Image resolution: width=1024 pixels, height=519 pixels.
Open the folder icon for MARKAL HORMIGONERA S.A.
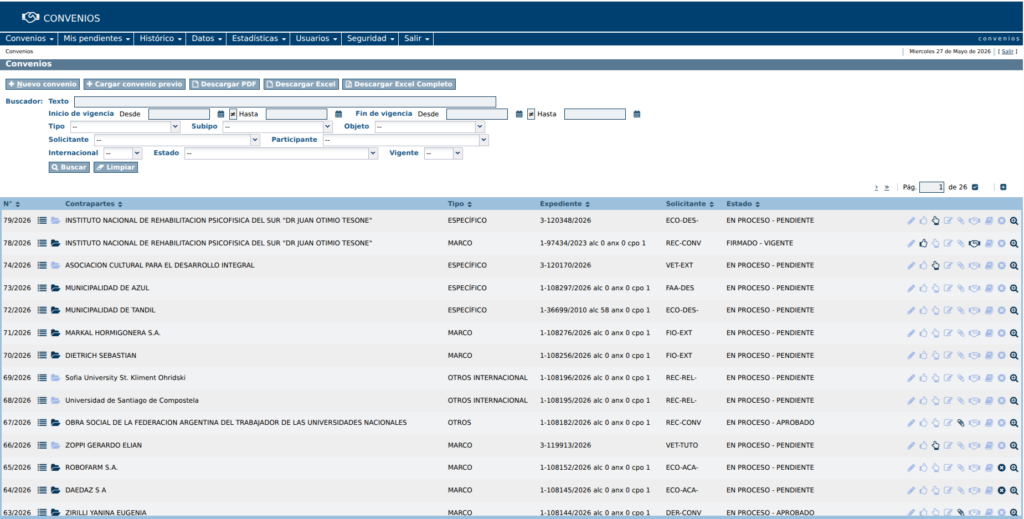[x=56, y=333]
